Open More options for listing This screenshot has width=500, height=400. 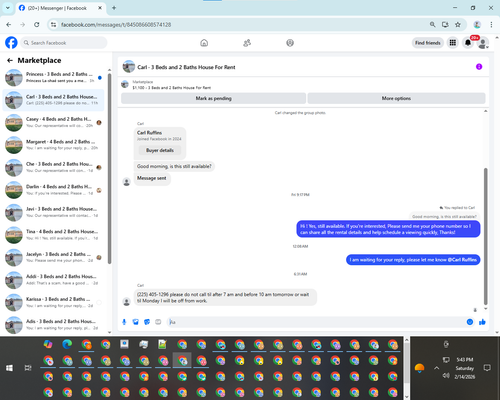tap(396, 98)
